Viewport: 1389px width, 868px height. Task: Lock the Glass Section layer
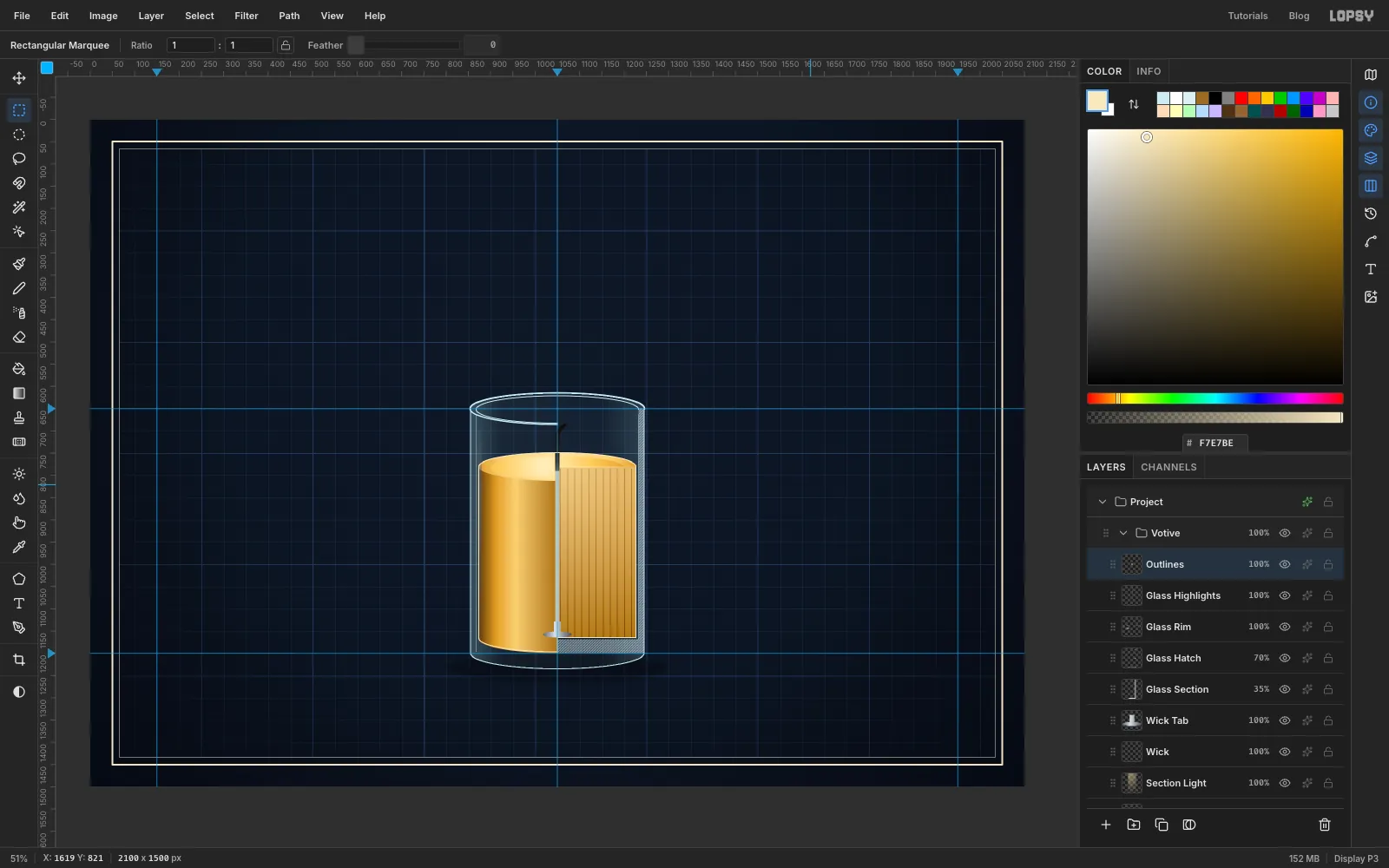click(x=1328, y=689)
